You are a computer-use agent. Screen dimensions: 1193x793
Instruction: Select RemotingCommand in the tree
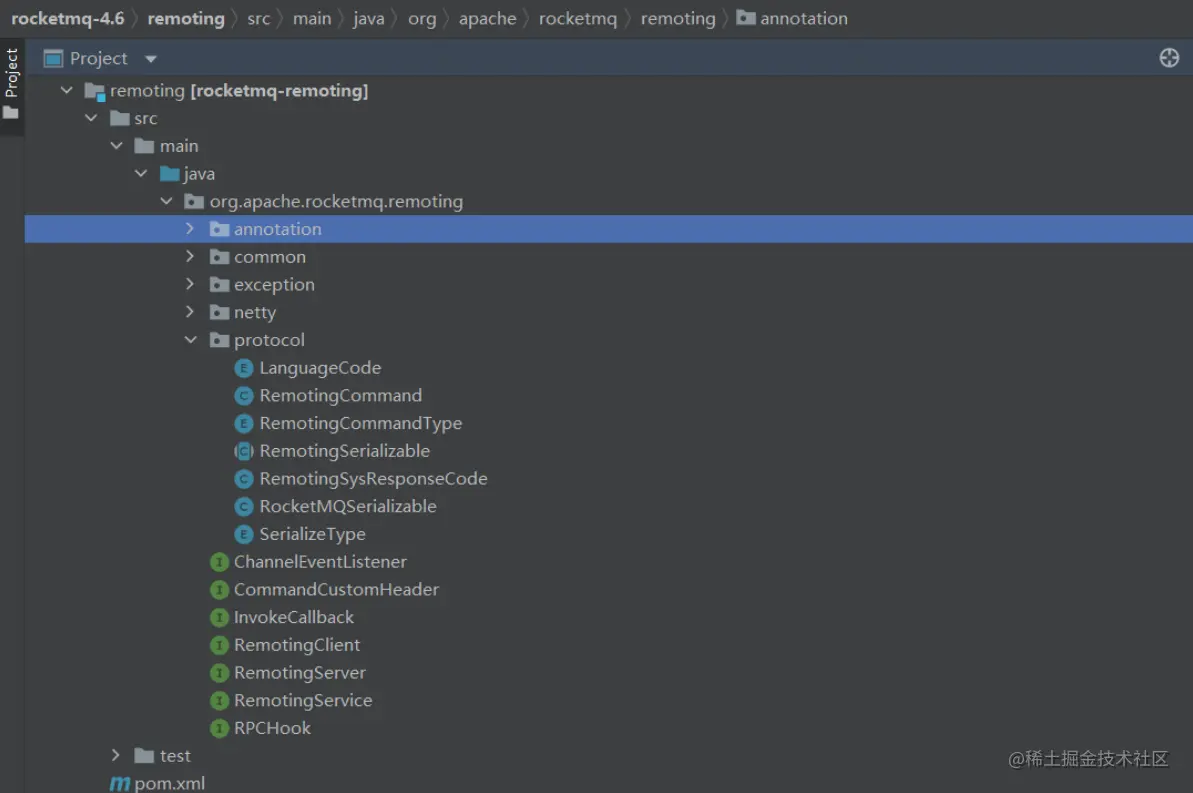coord(340,396)
